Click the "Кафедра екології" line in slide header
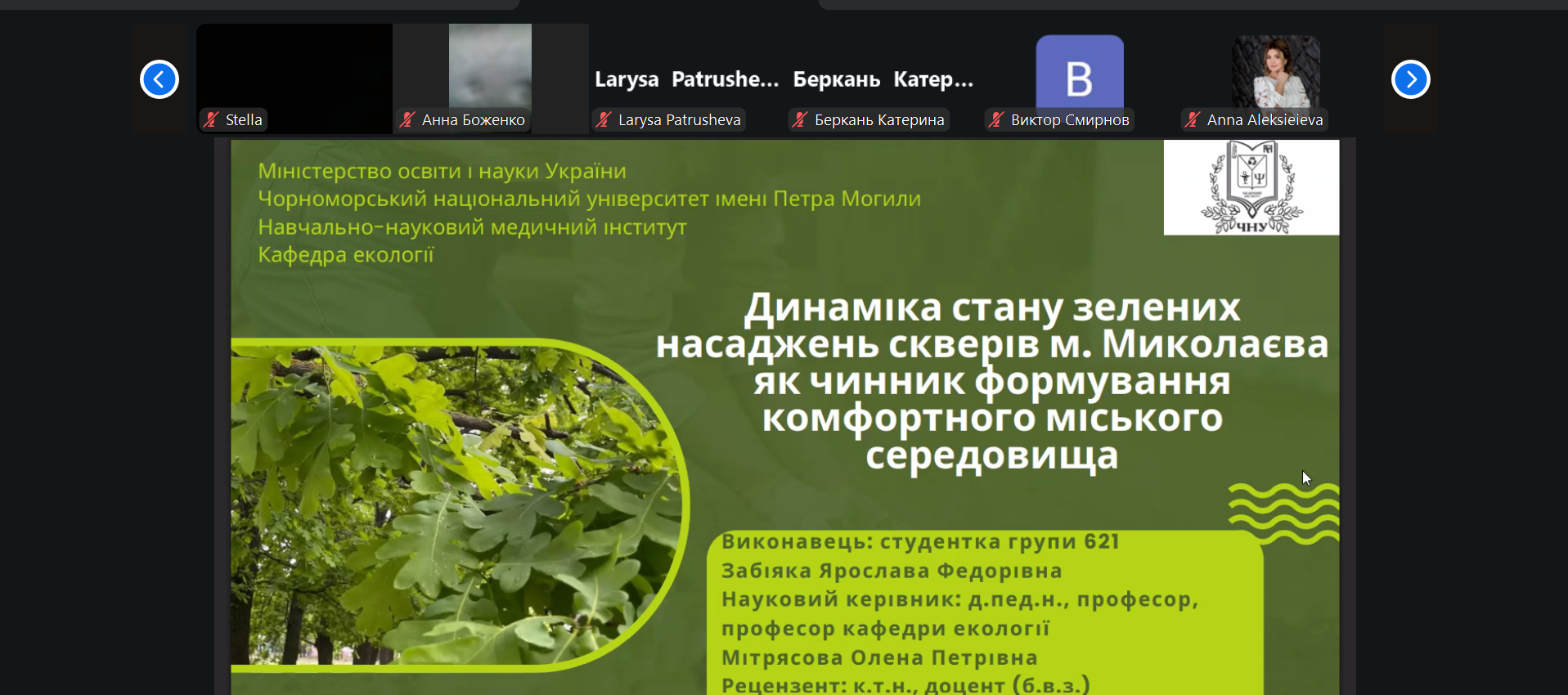 point(346,254)
